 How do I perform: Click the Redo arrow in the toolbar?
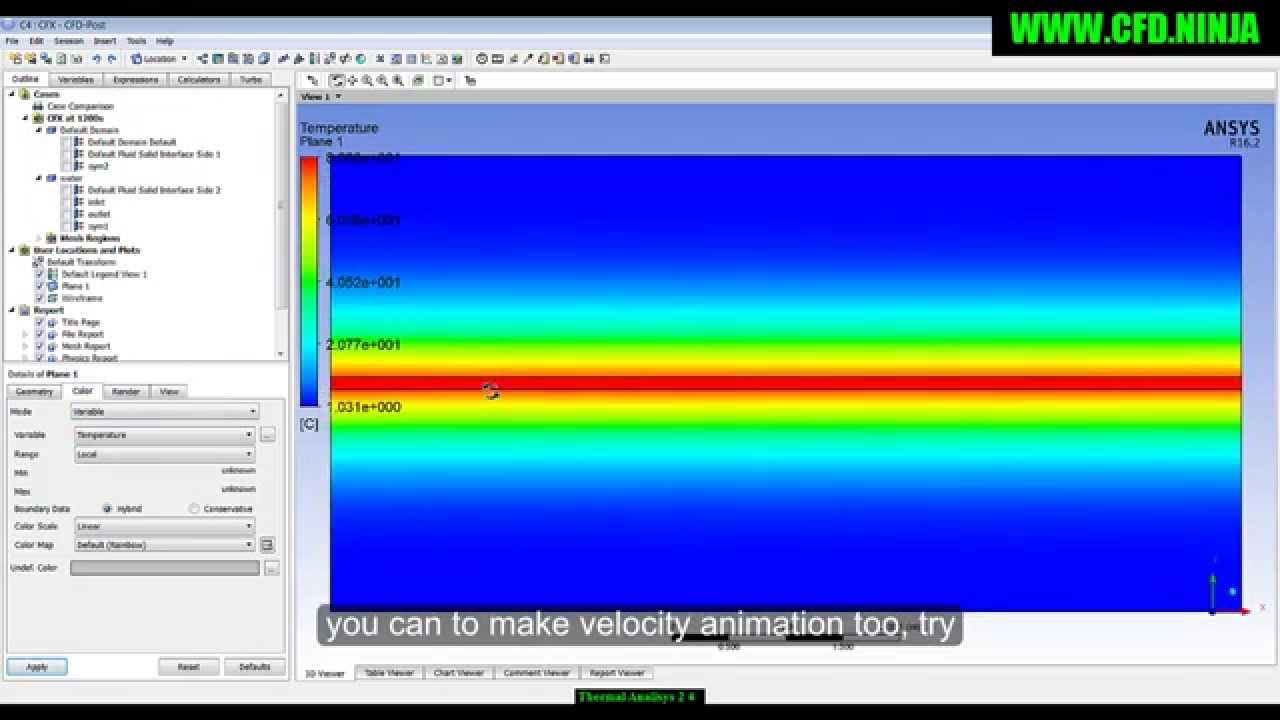(111, 59)
